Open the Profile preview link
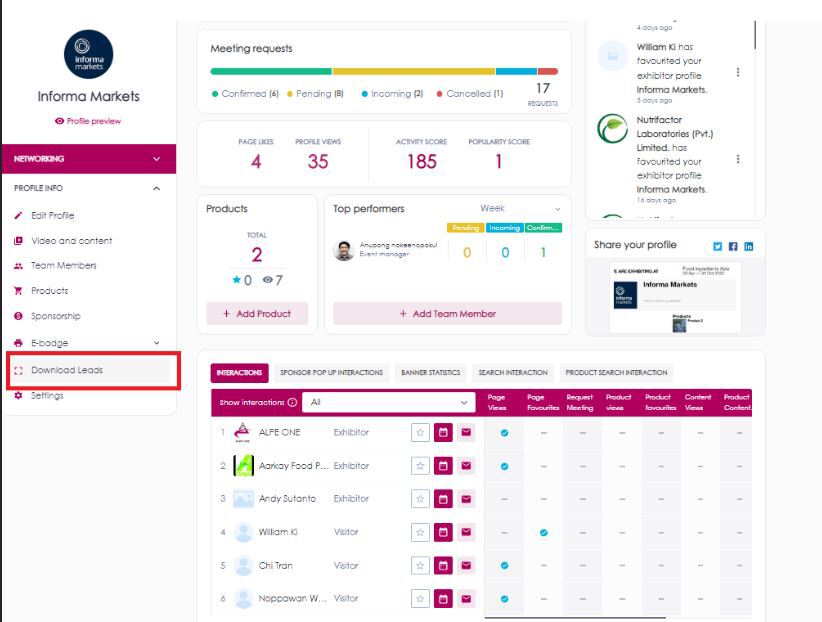 point(88,121)
